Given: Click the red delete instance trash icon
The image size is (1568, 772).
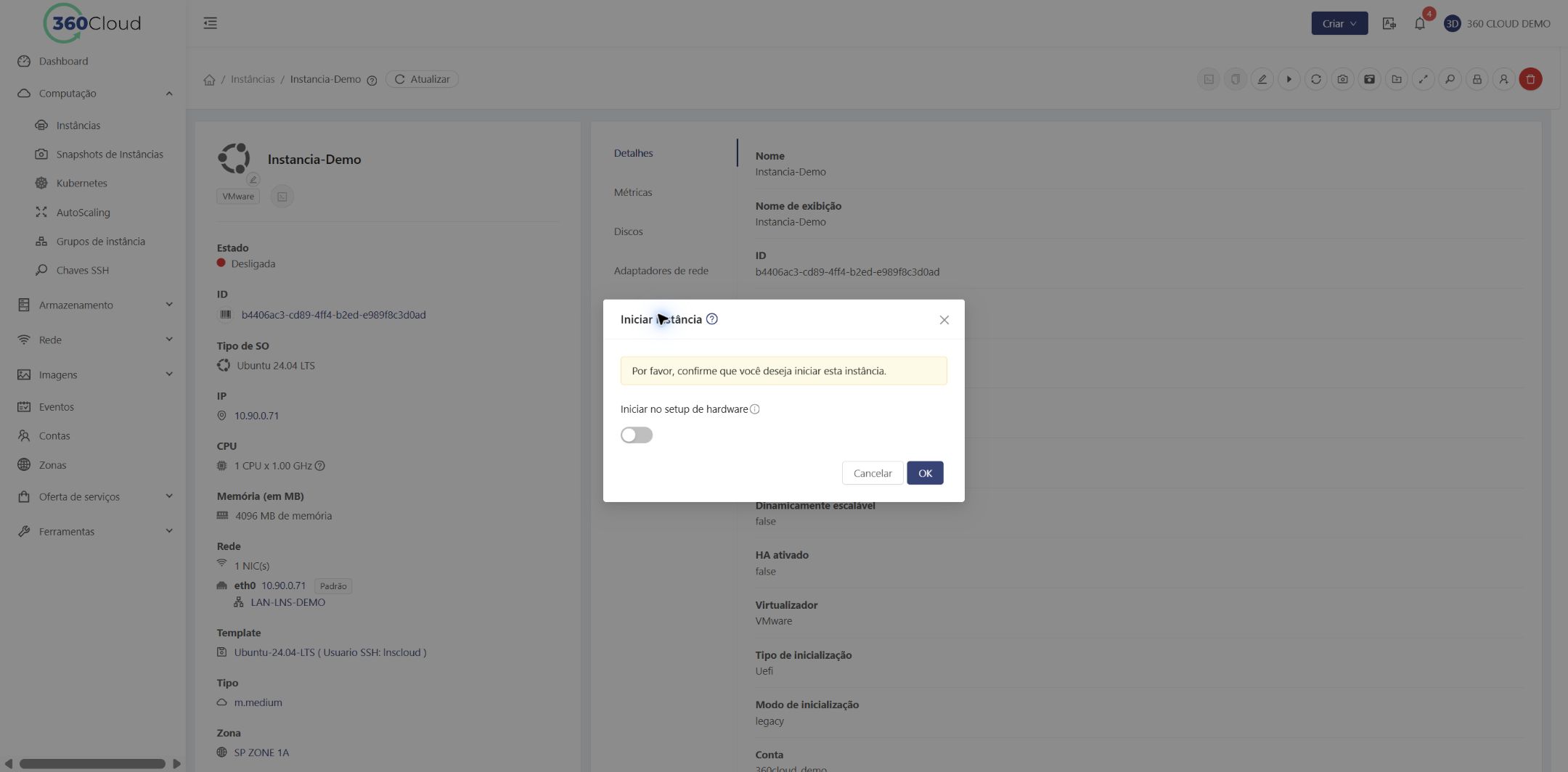Looking at the screenshot, I should point(1530,79).
